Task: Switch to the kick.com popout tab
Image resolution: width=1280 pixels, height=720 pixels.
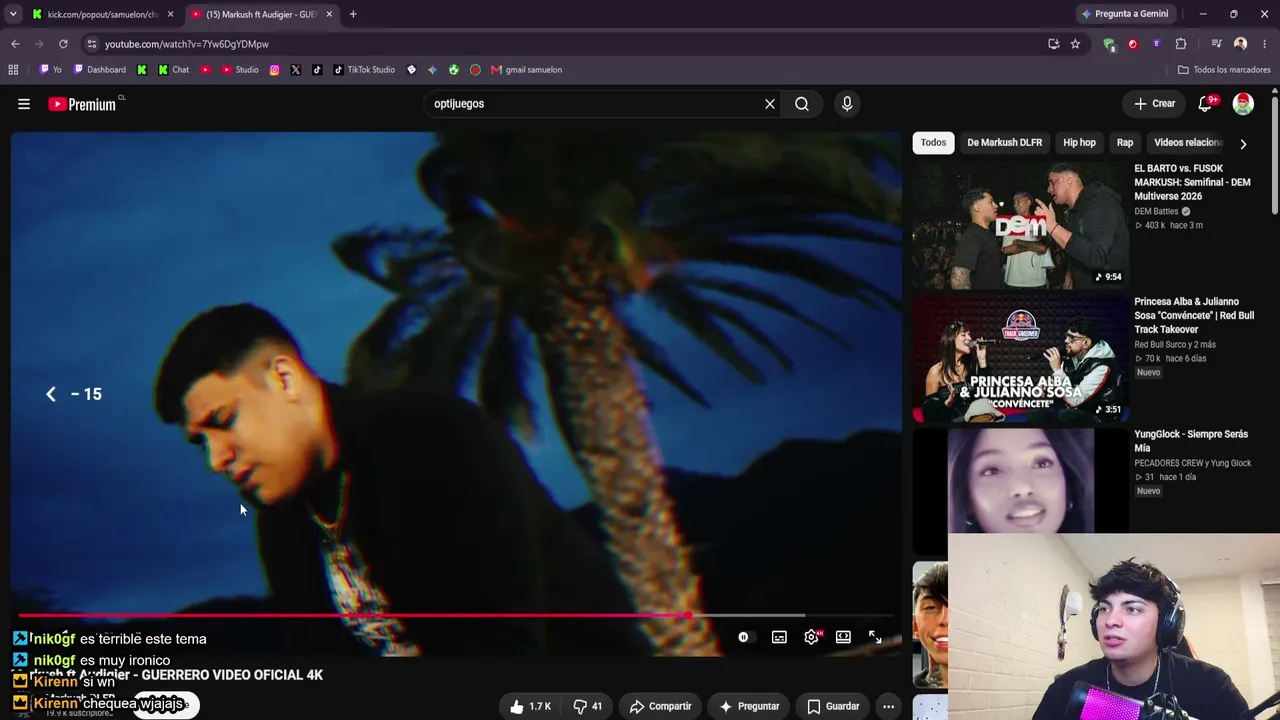Action: [x=103, y=14]
